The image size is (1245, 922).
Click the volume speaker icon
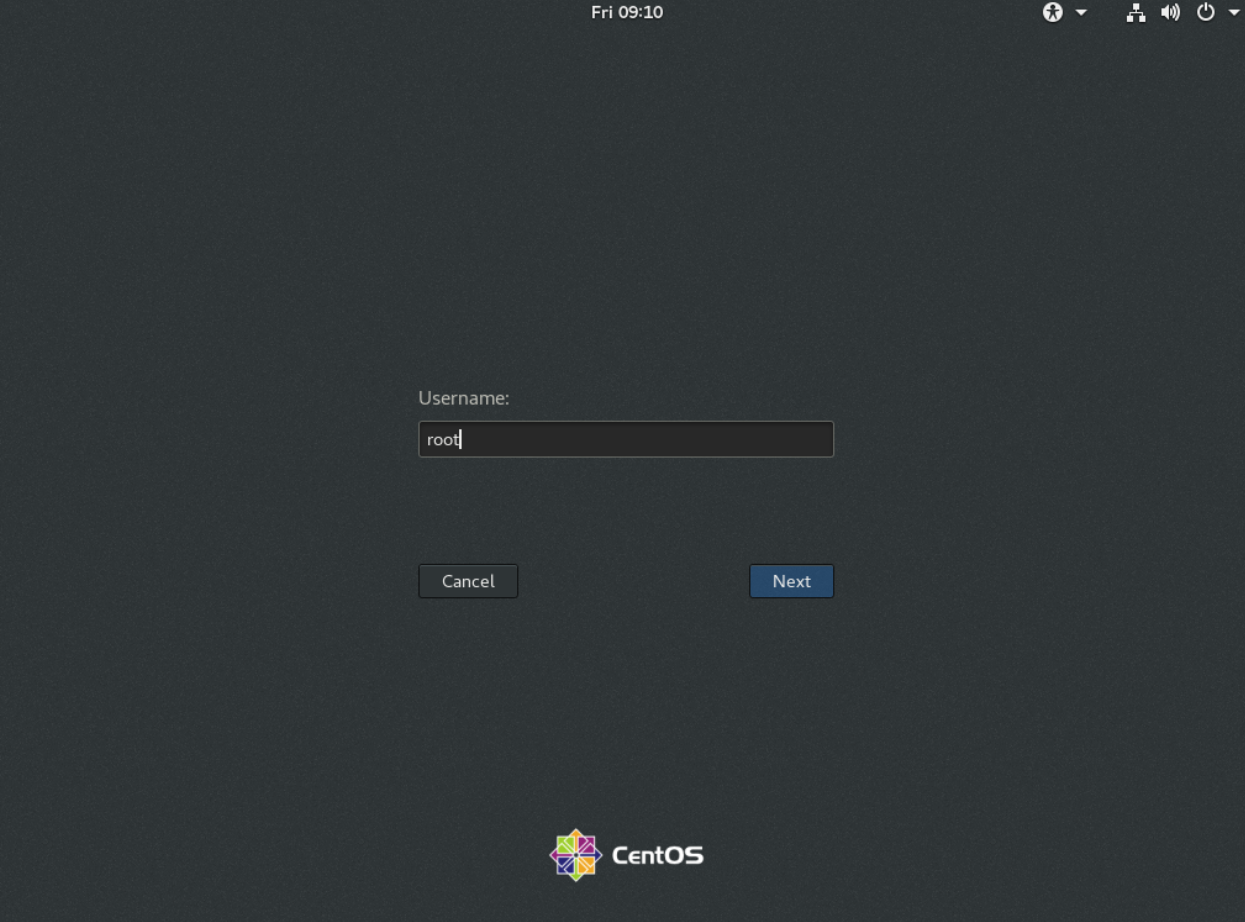[1170, 12]
